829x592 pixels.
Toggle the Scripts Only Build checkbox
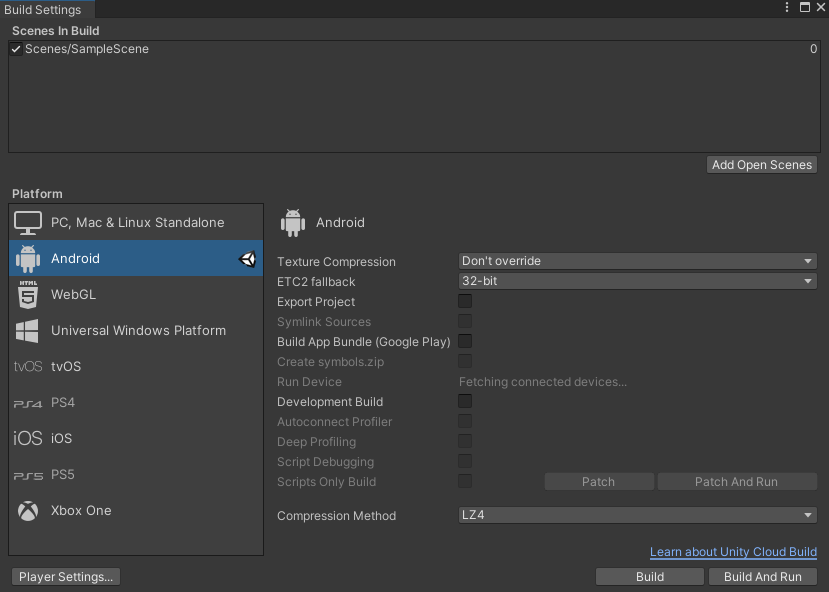tap(465, 482)
